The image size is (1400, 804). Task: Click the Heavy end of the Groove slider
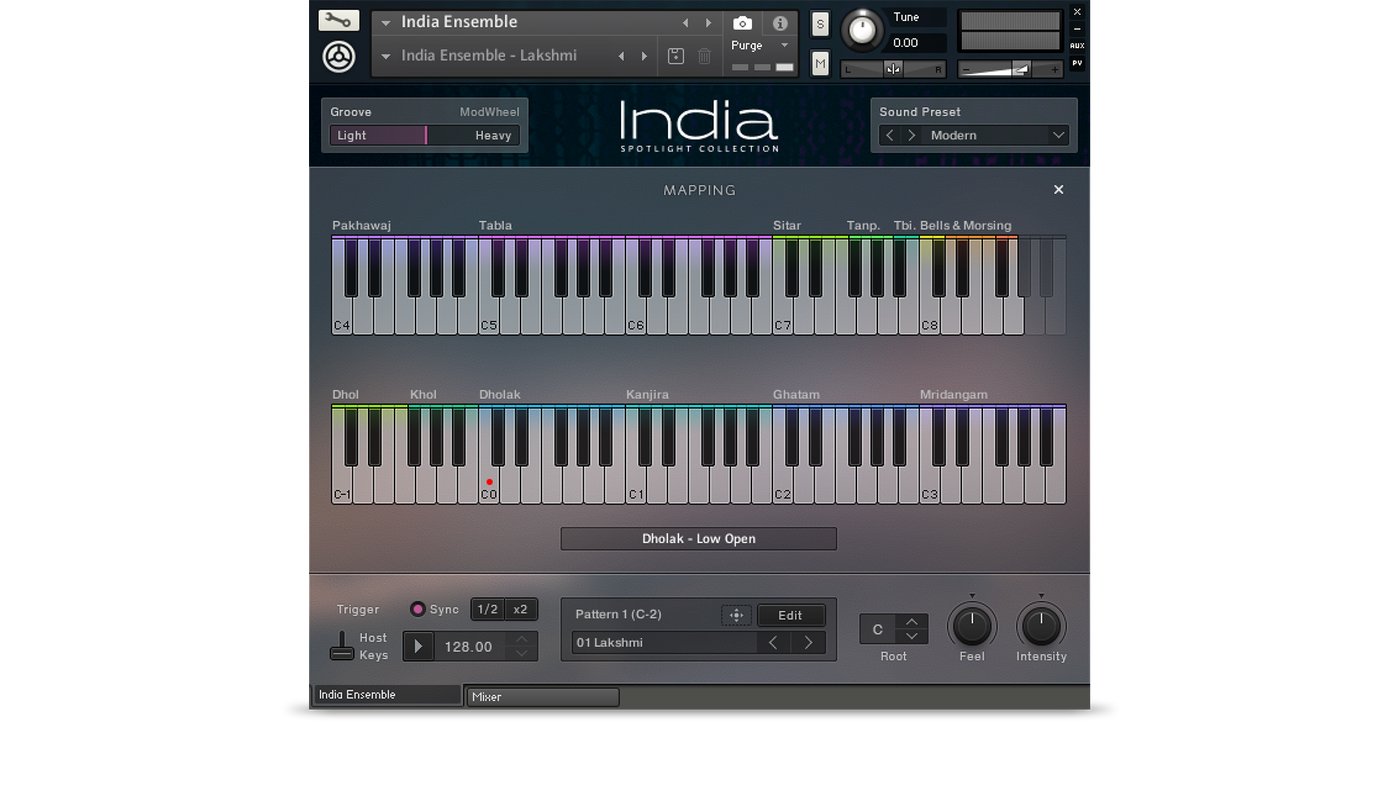pos(493,135)
